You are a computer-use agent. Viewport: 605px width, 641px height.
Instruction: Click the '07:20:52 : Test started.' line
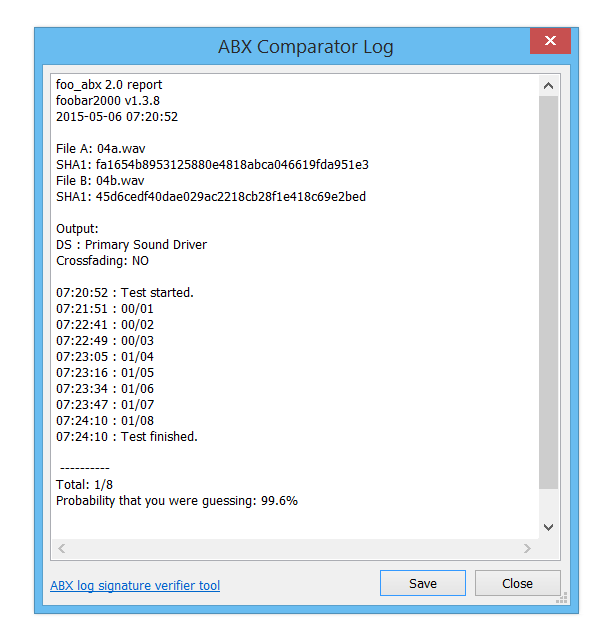[125, 292]
